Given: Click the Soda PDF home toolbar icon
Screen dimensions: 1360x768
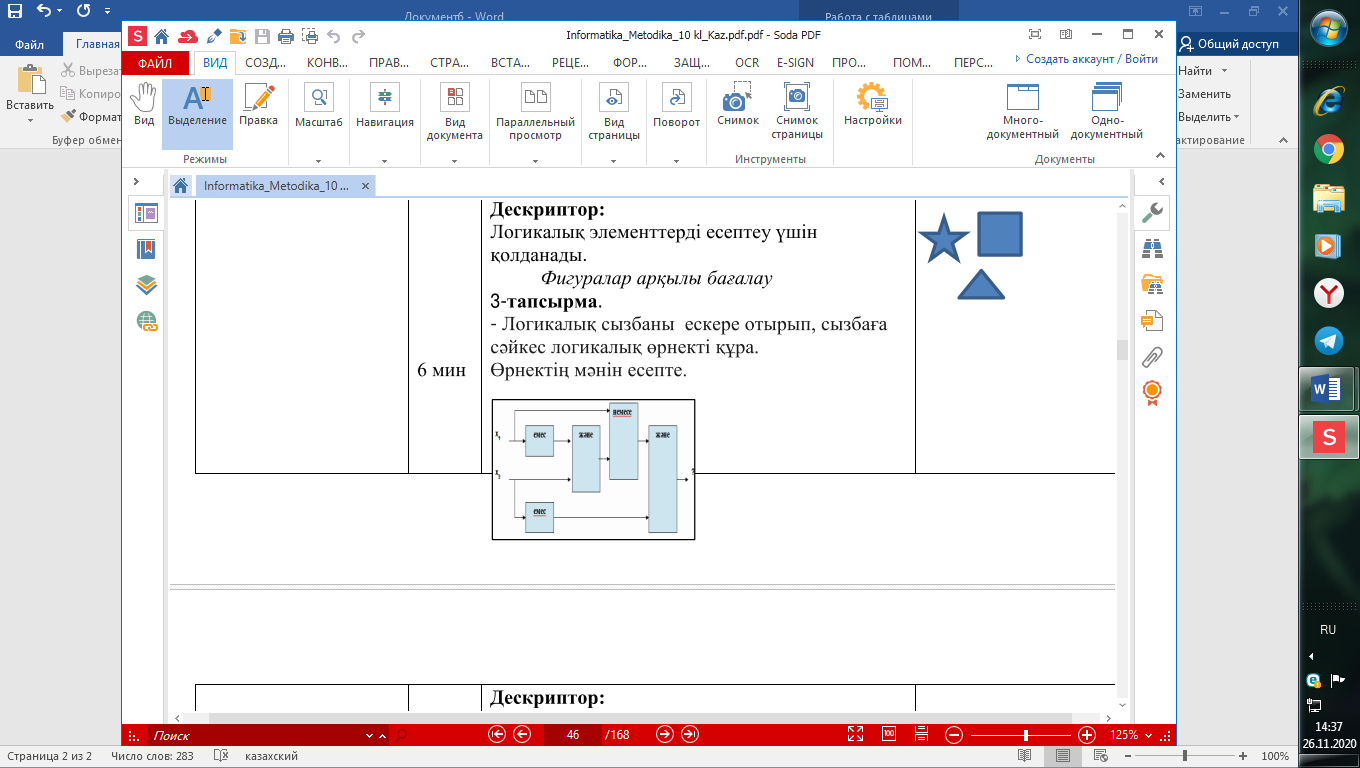Looking at the screenshot, I should click(161, 37).
